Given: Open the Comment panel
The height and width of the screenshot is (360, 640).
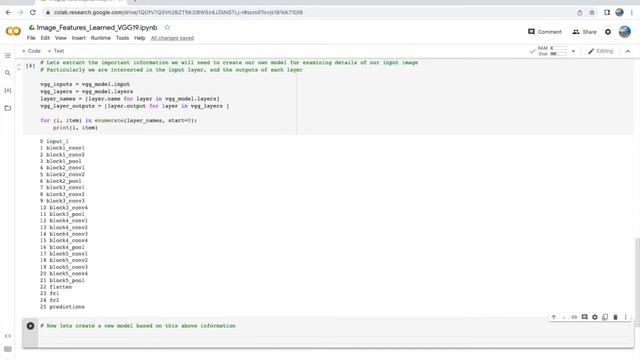Looking at the screenshot, I should pos(545,31).
